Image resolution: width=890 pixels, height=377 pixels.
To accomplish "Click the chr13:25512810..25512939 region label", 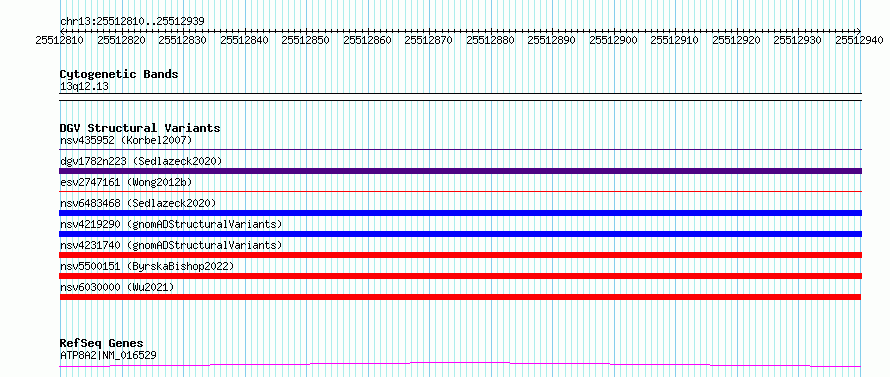I will pos(132,21).
